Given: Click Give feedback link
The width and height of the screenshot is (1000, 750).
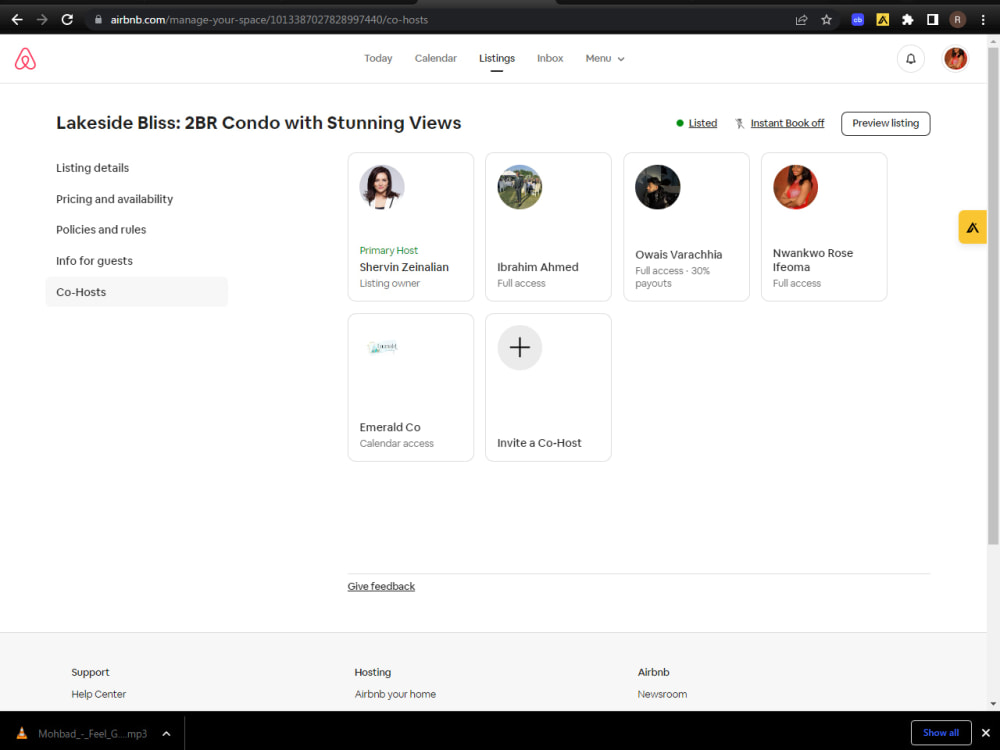Looking at the screenshot, I should tap(381, 586).
